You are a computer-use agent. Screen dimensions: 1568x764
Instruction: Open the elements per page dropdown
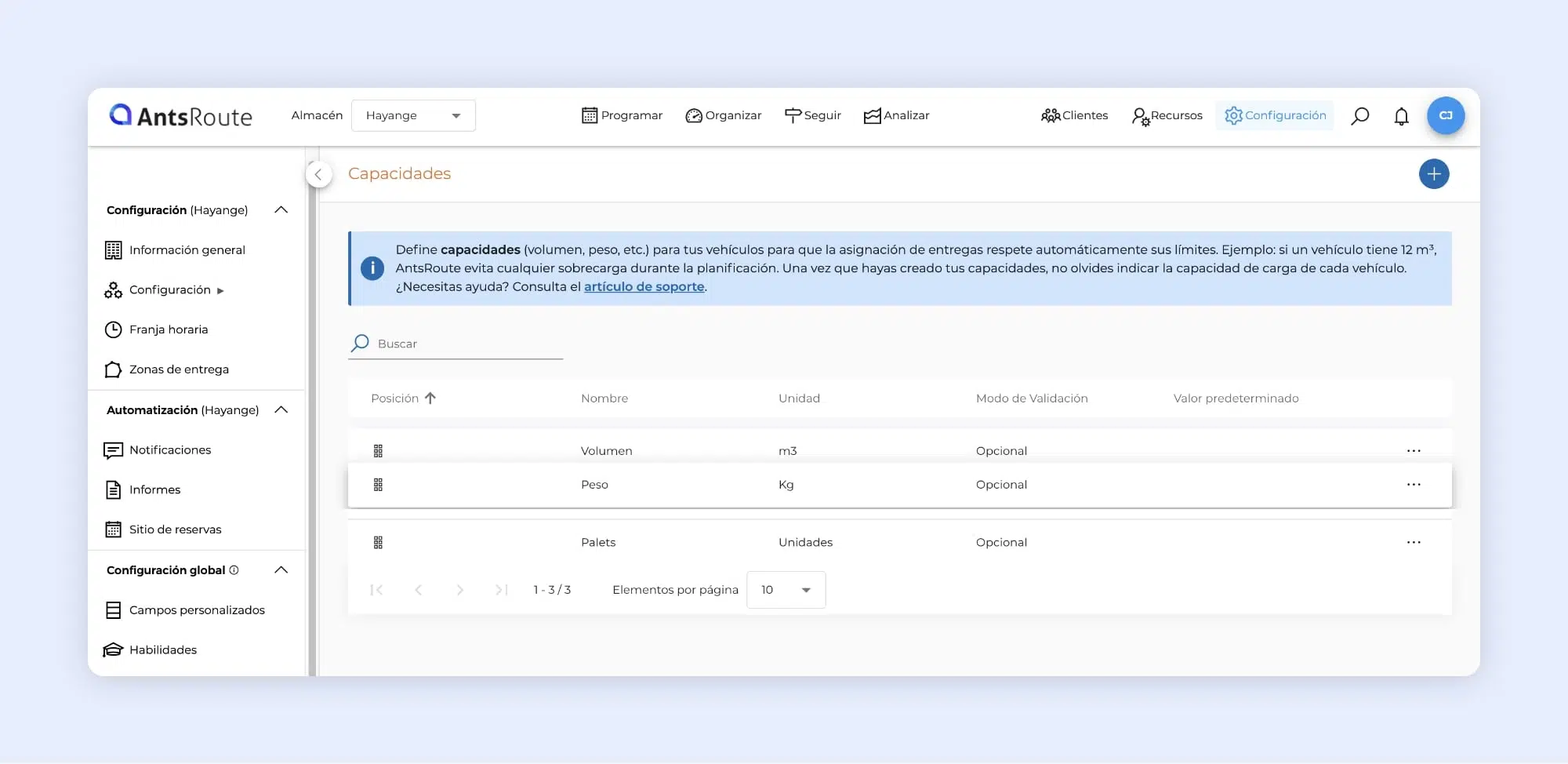[786, 590]
